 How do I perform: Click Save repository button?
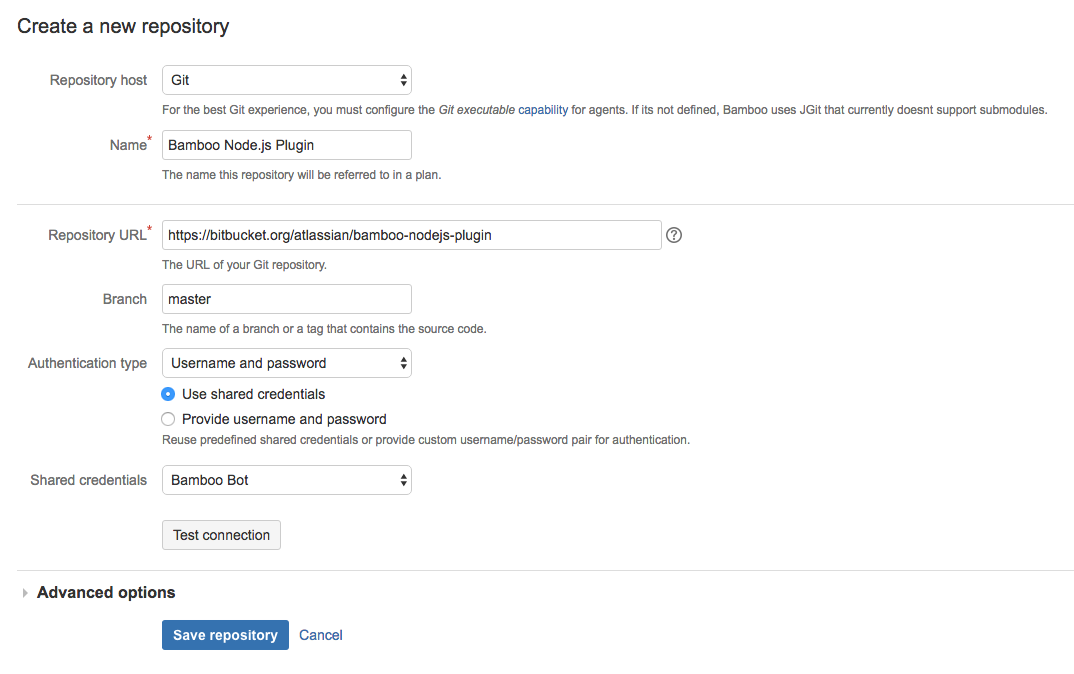[225, 635]
